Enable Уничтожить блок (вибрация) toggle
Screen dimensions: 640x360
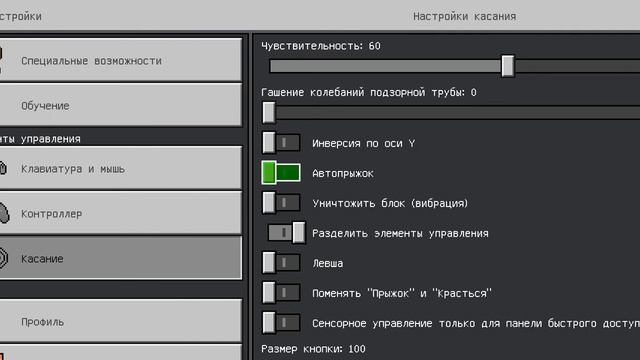point(281,203)
